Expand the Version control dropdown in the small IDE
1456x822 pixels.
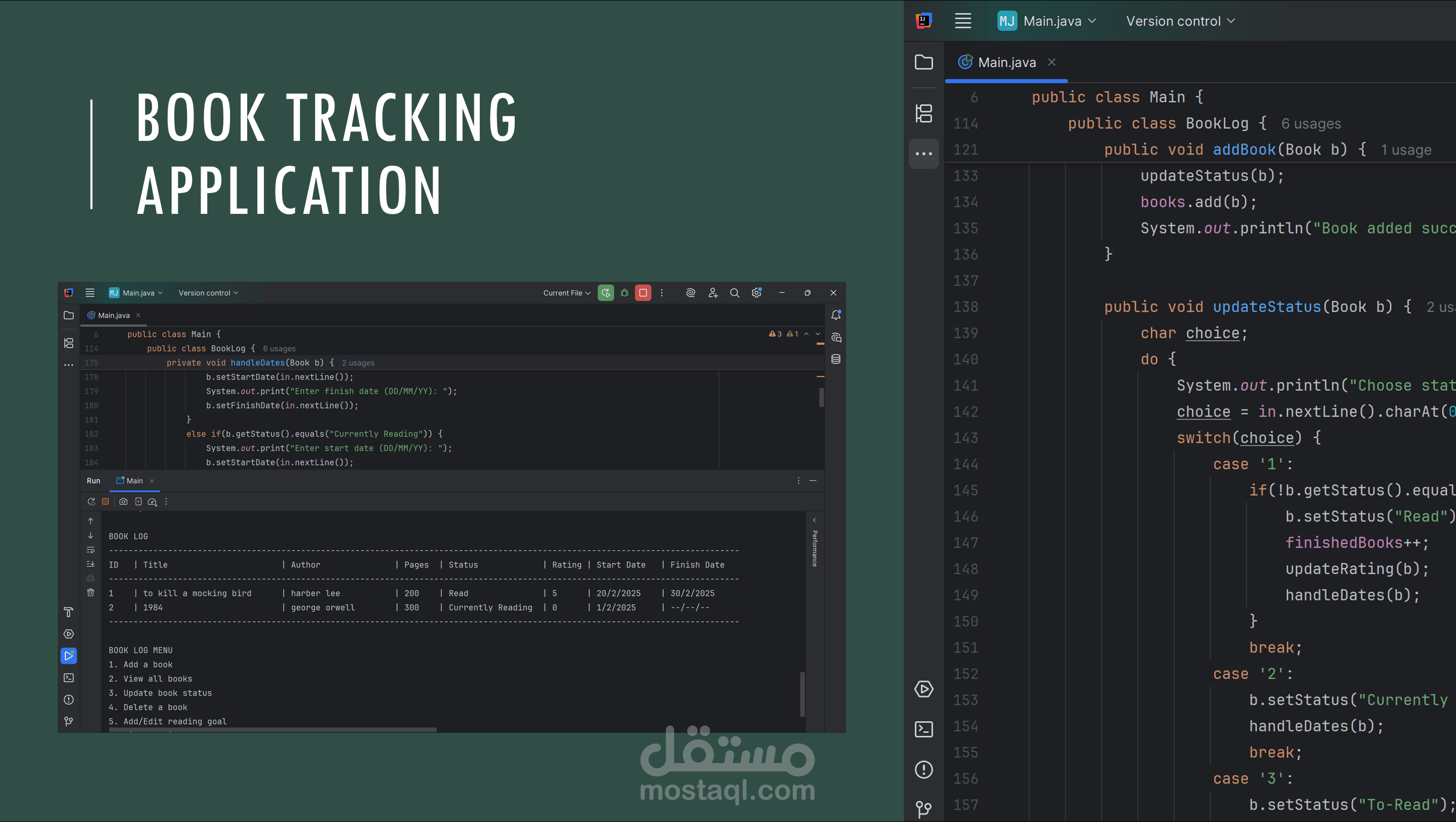pos(208,293)
